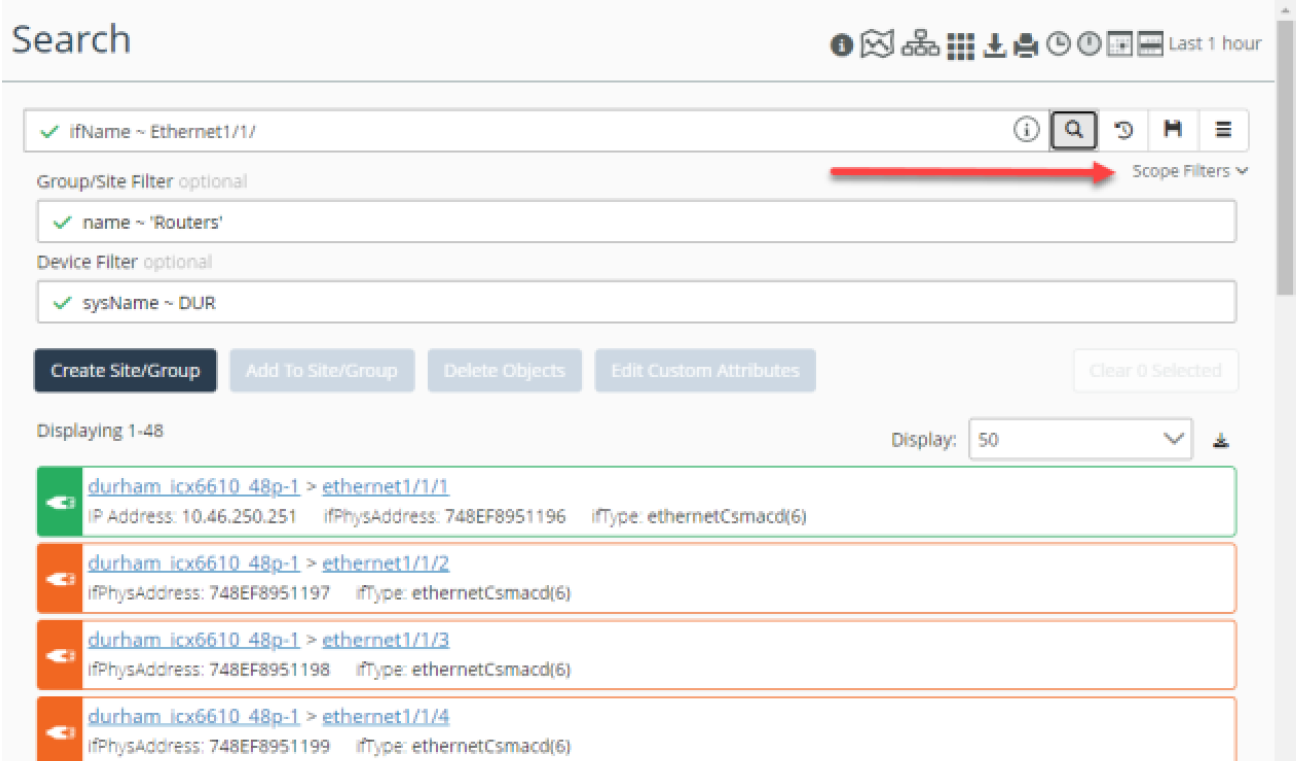This screenshot has width=1298, height=768.
Task: Open the hamburger menu beside the search bar
Action: [1223, 130]
